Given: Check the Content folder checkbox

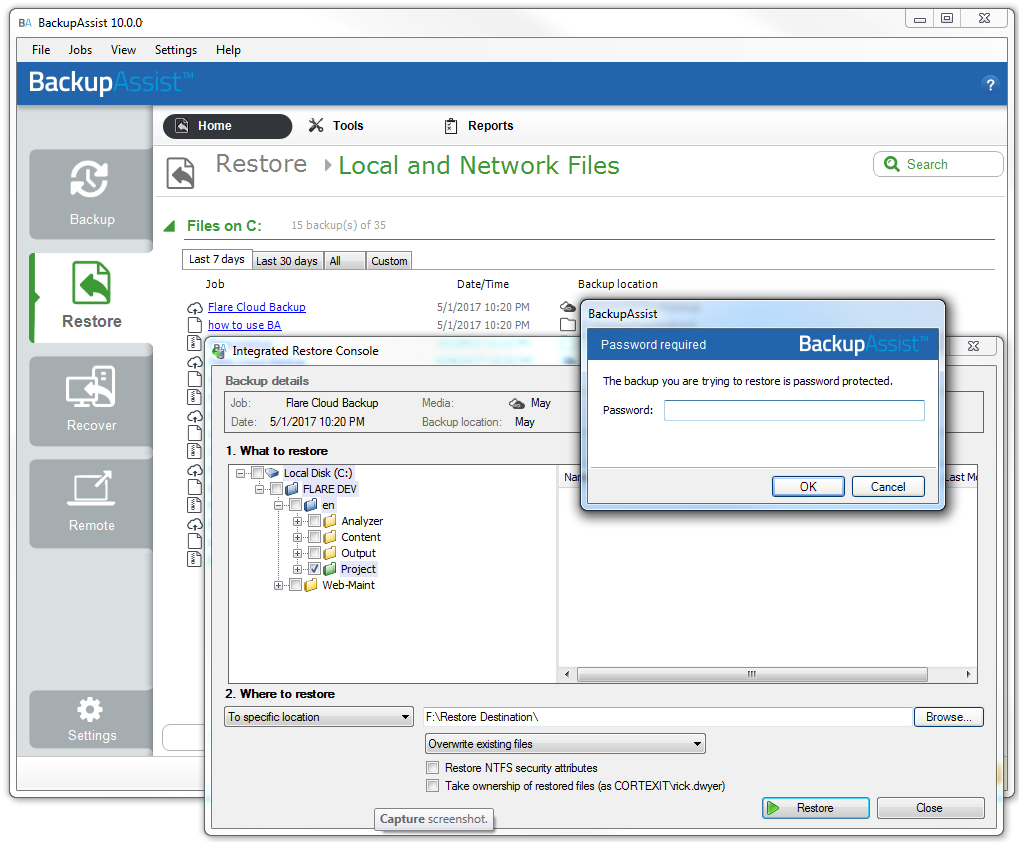Looking at the screenshot, I should pos(315,537).
